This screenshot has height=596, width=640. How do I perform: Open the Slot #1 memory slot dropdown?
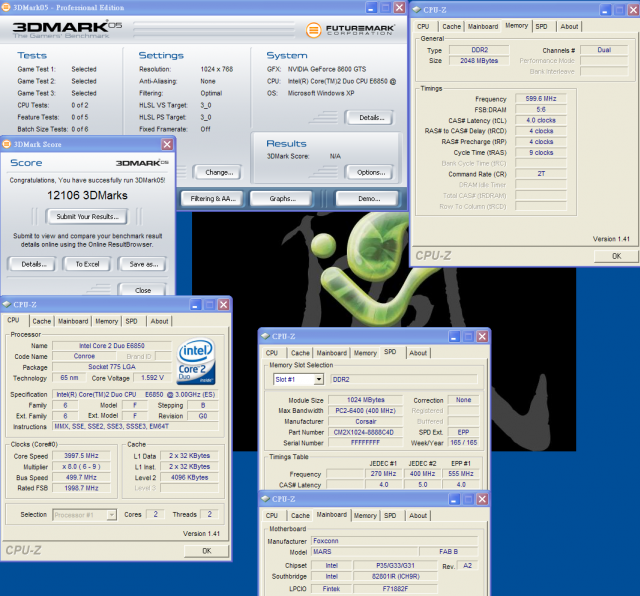click(x=319, y=380)
